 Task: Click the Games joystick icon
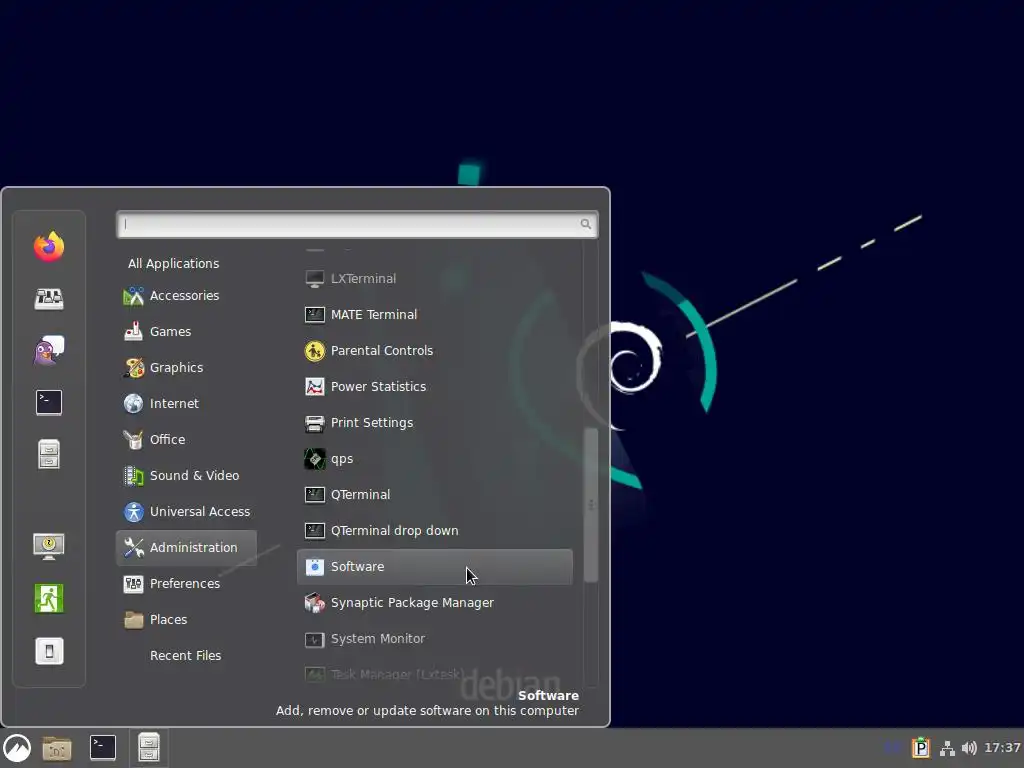(133, 332)
